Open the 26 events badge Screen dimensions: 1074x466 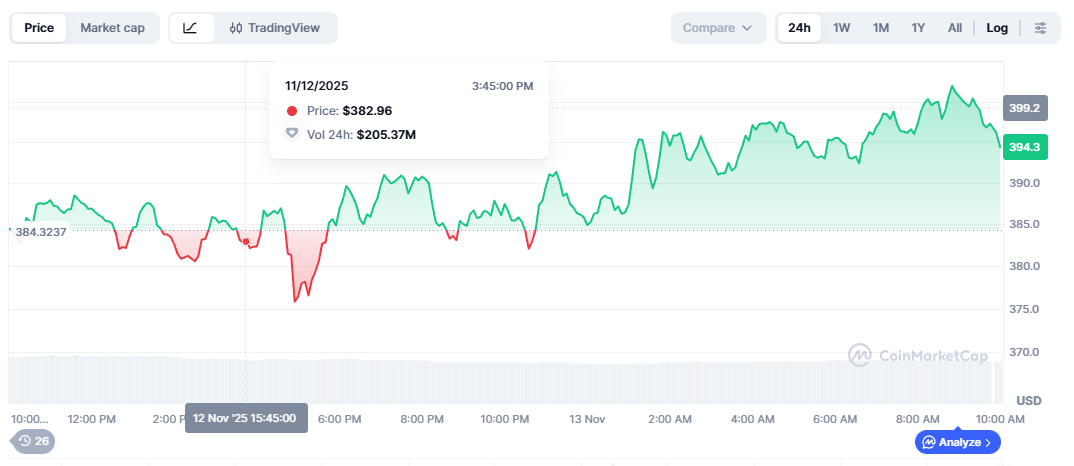click(x=33, y=441)
